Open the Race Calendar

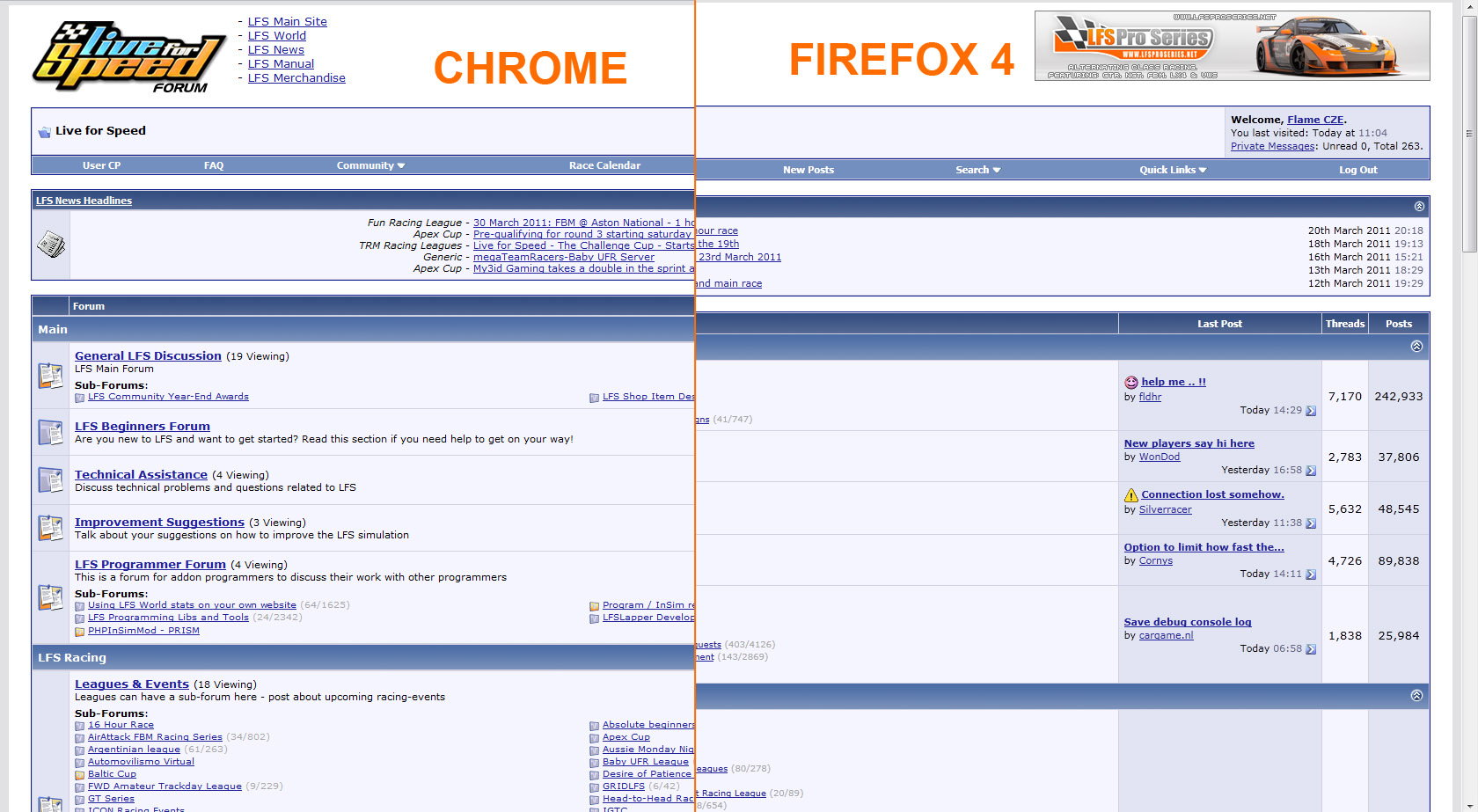604,165
